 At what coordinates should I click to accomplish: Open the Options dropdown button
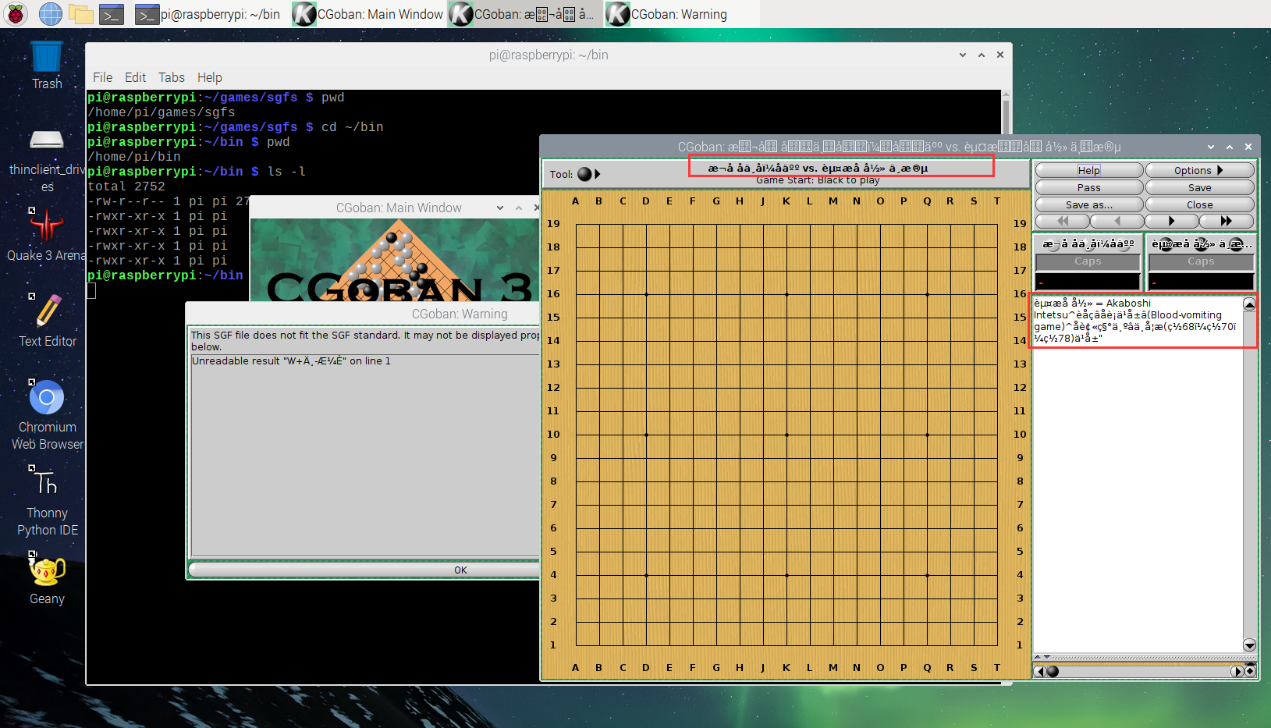coord(1199,170)
